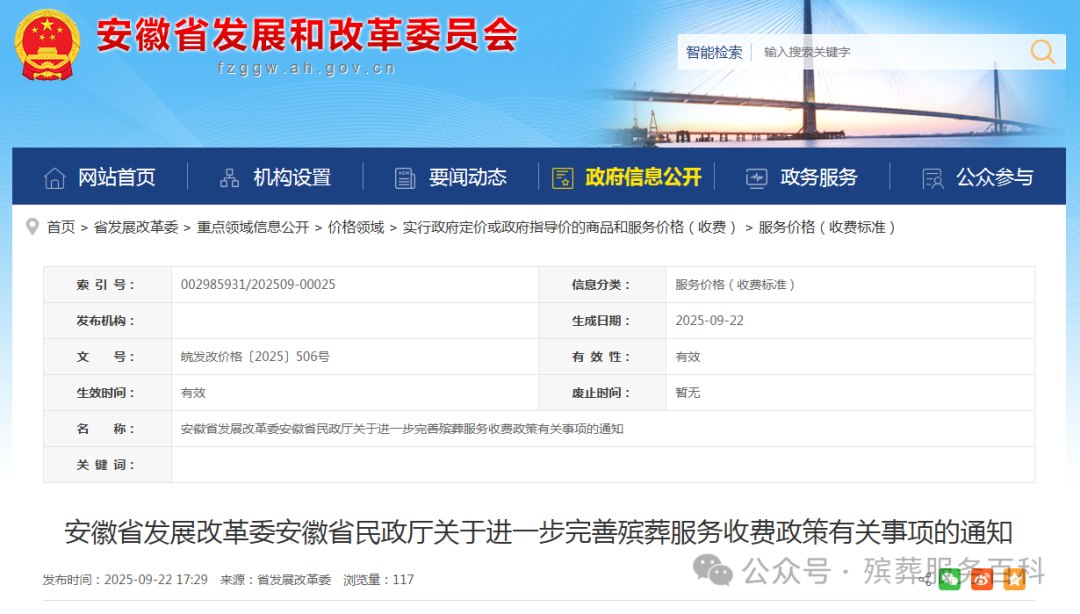Share the page to Sina Weibo
Image resolution: width=1080 pixels, height=614 pixels.
coord(982,579)
